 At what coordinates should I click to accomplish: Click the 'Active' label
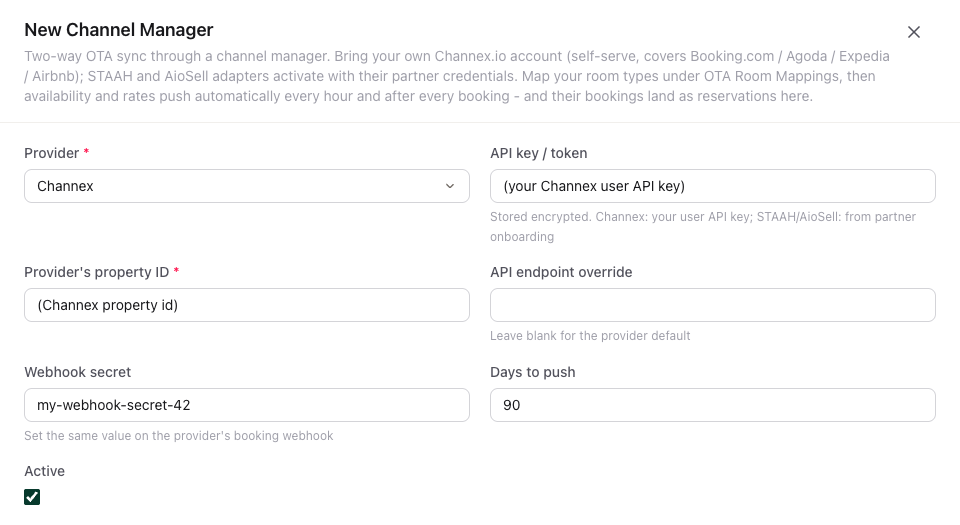pos(45,471)
